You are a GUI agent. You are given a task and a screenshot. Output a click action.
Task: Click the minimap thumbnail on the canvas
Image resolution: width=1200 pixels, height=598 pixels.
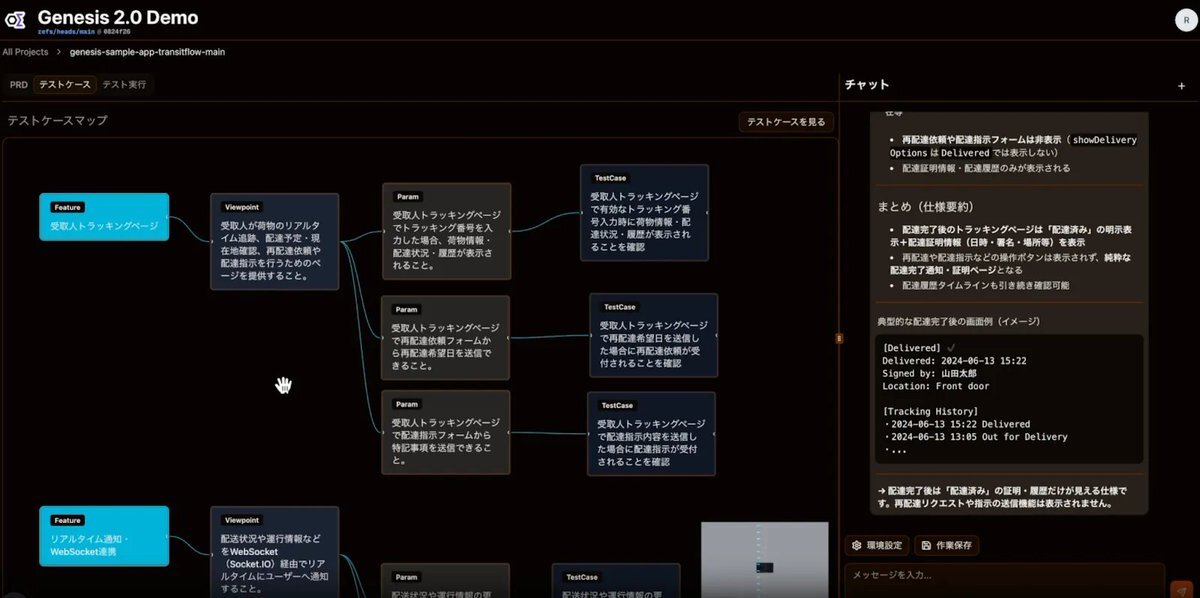(x=764, y=560)
